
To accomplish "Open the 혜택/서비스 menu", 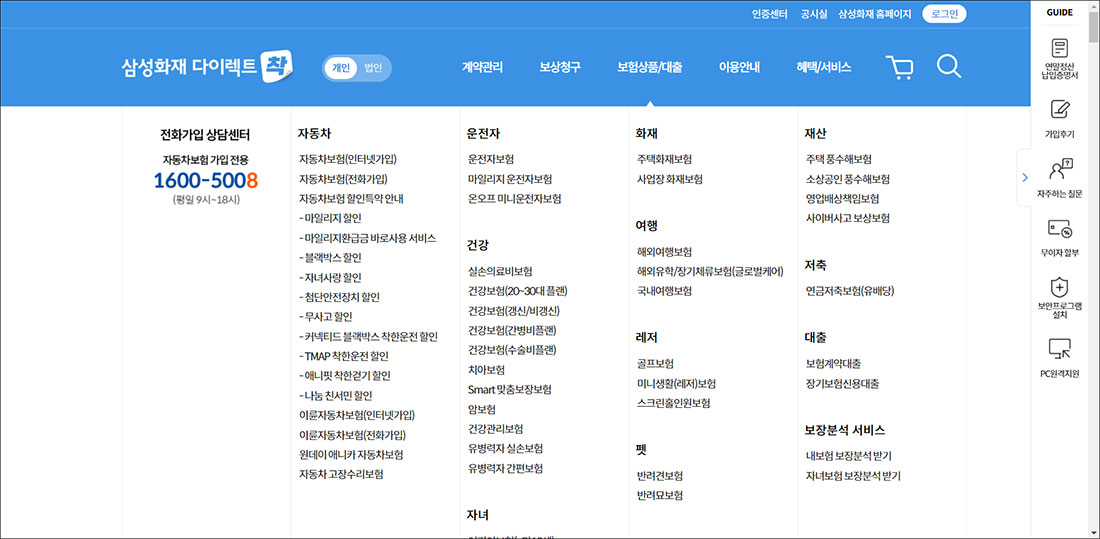I will [824, 67].
